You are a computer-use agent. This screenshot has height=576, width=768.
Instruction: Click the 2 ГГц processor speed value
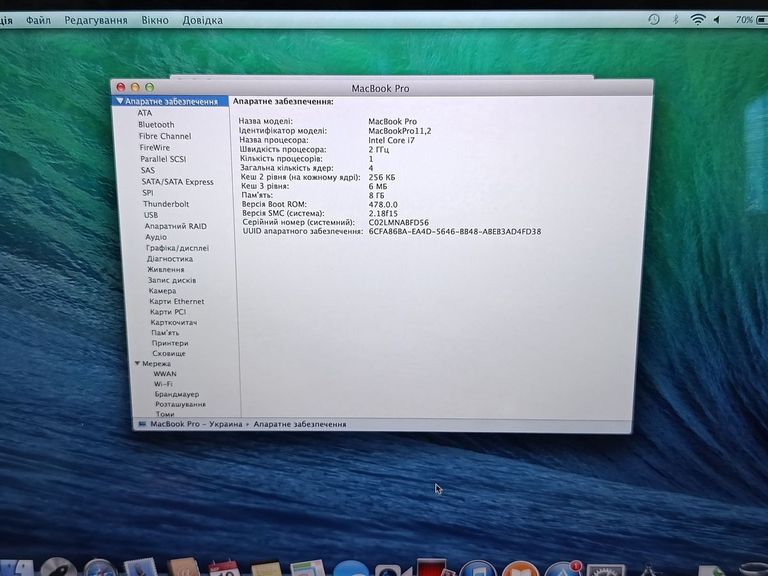pos(379,149)
